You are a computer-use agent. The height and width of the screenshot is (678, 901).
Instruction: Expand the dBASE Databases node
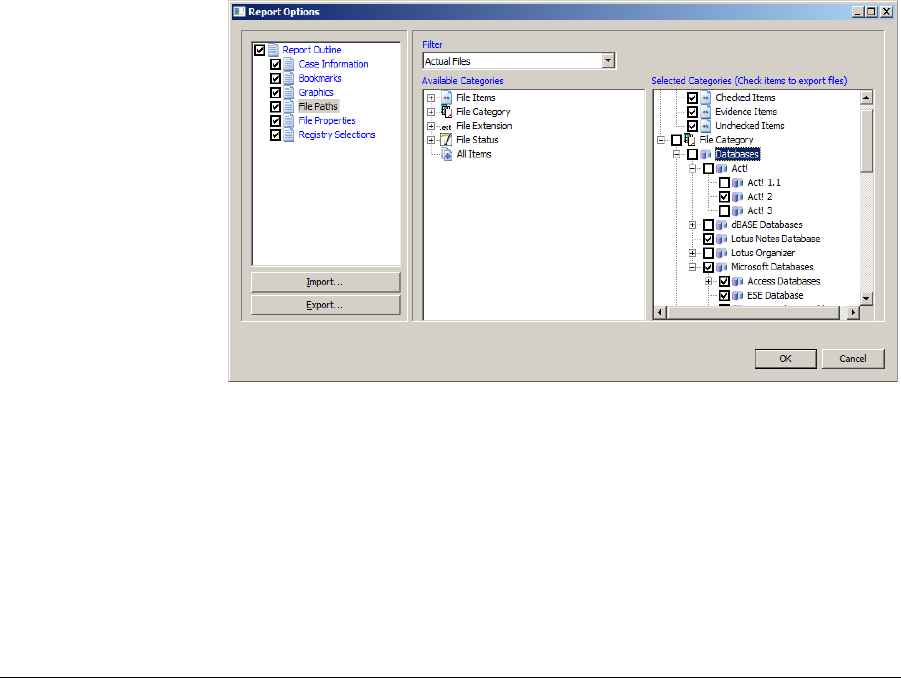[693, 225]
